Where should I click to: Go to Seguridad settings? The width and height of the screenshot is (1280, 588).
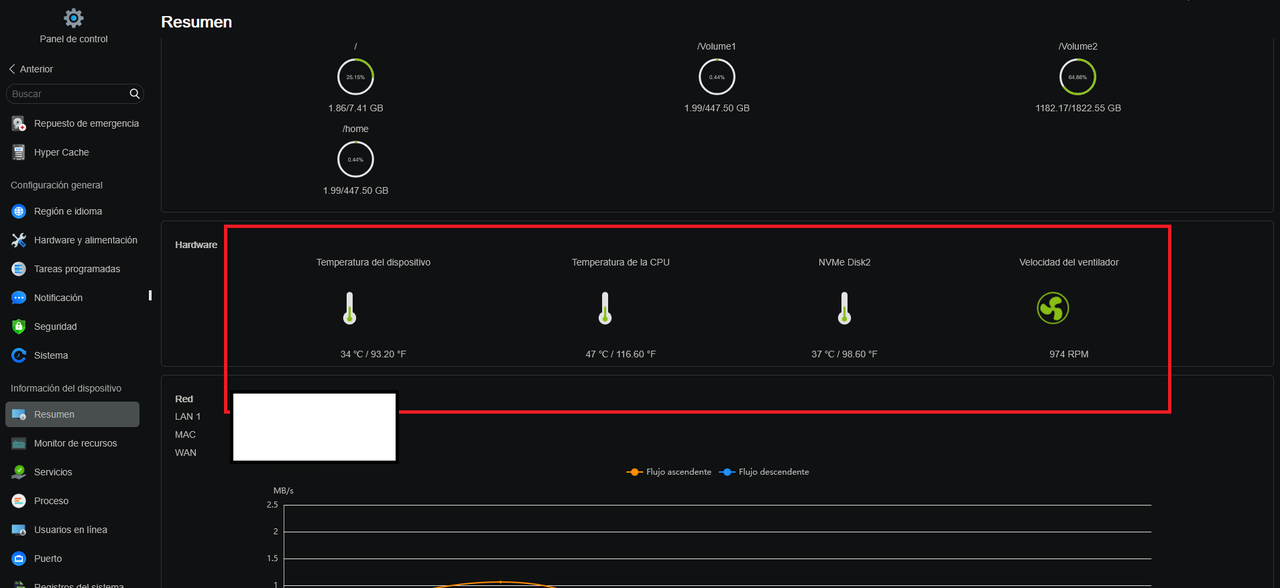pos(72,327)
